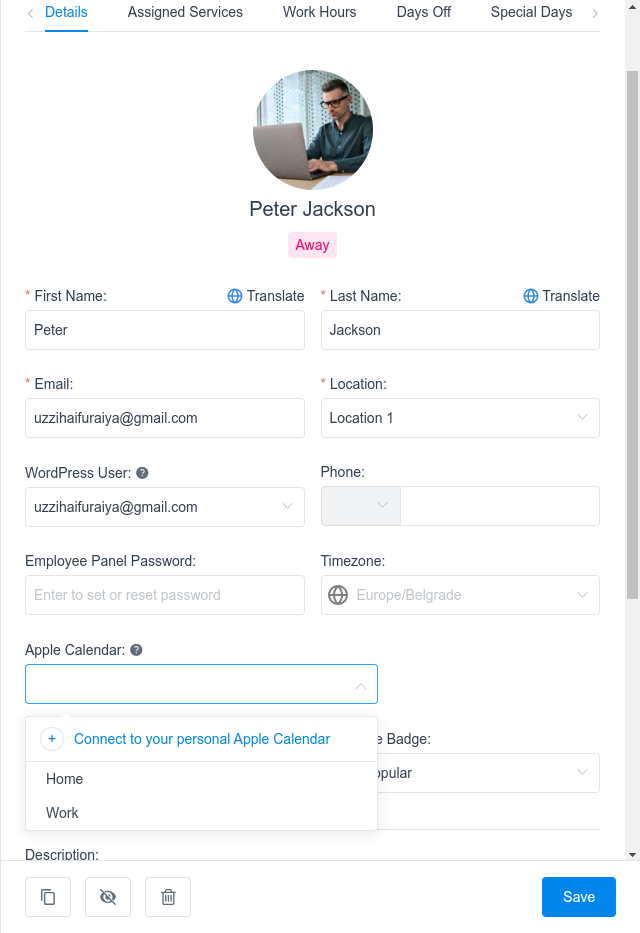Click the globe Translate icon for Last Name
This screenshot has width=640, height=933.
coord(531,296)
